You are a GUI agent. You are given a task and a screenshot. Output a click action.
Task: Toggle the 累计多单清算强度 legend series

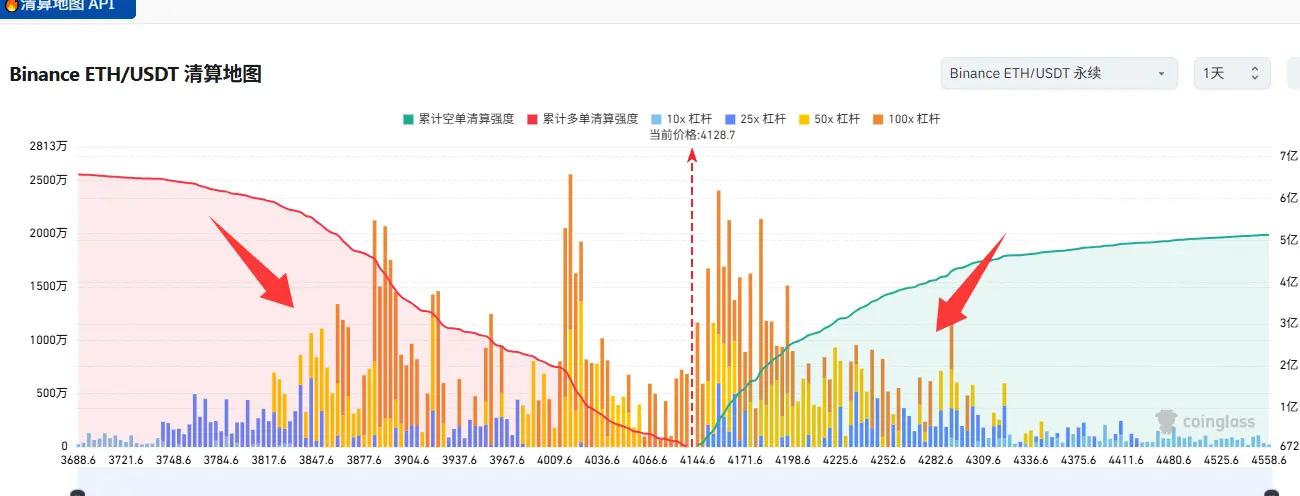[x=582, y=119]
